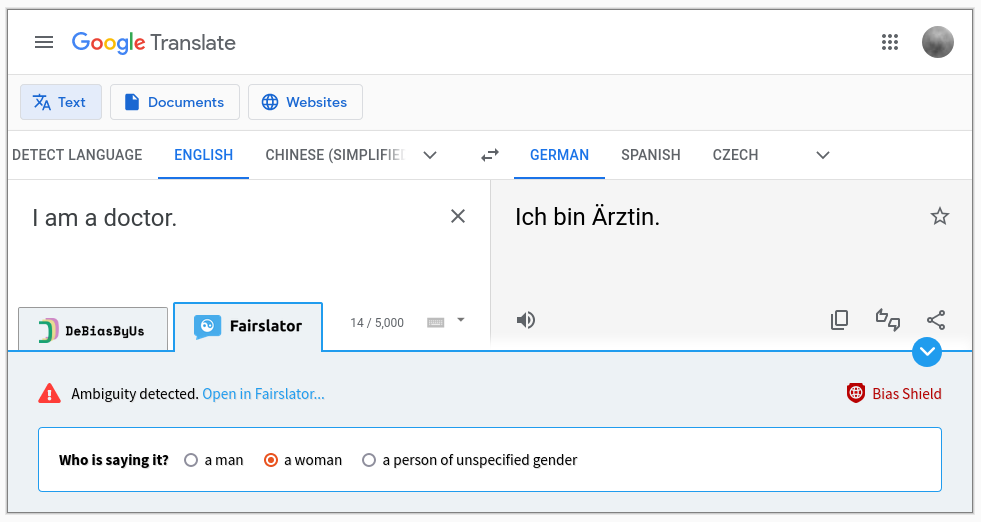This screenshot has width=981, height=522.
Task: Clear the source text with X
Action: (x=458, y=217)
